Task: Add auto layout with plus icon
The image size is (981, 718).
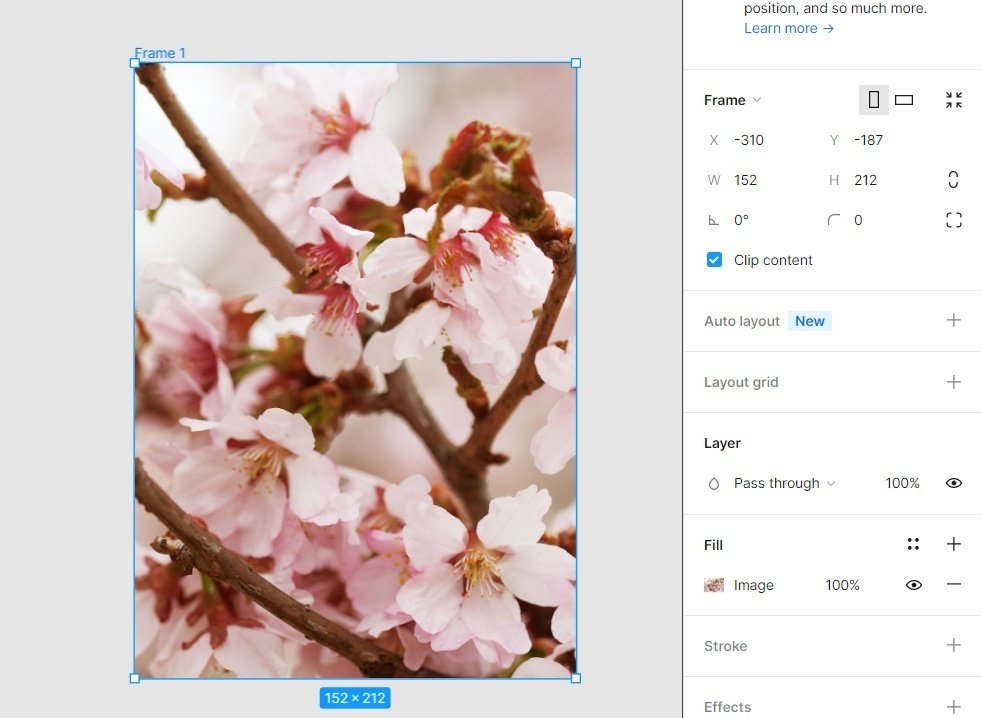Action: 953,320
